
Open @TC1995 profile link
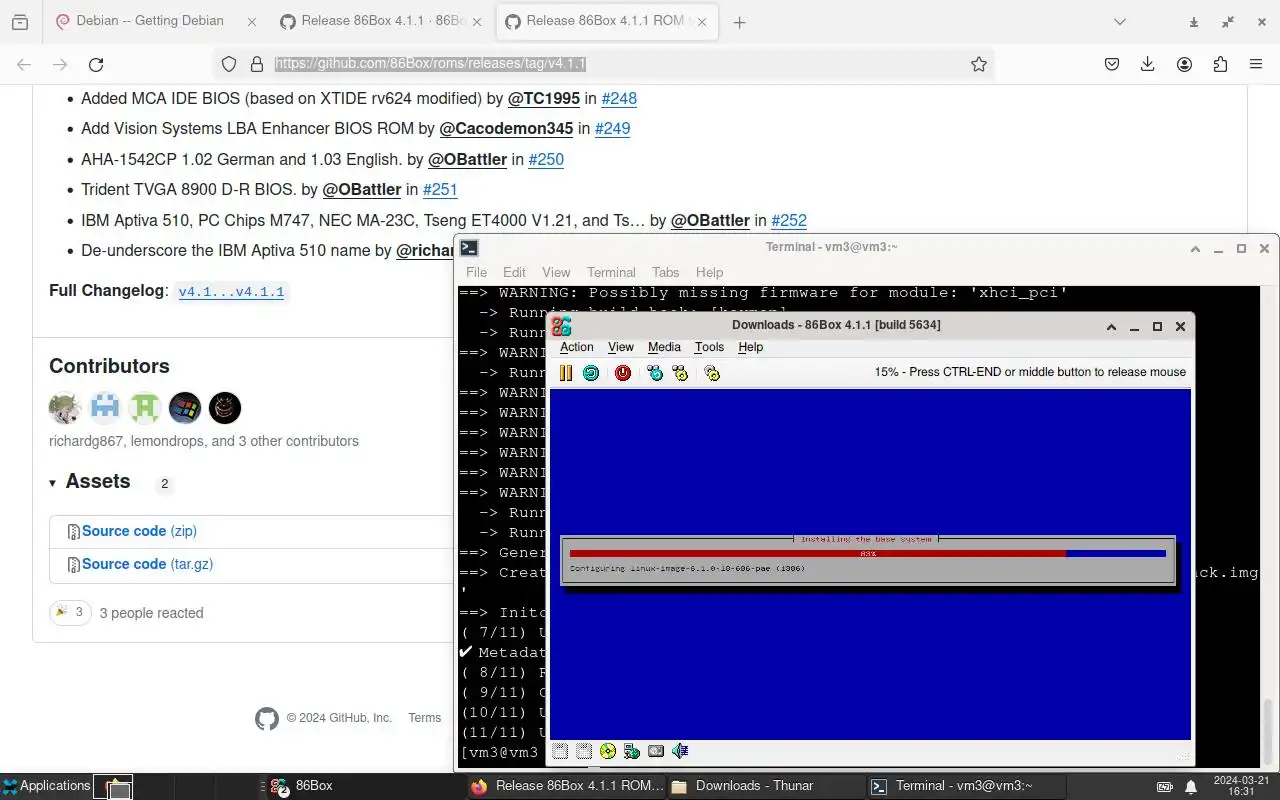pos(544,98)
